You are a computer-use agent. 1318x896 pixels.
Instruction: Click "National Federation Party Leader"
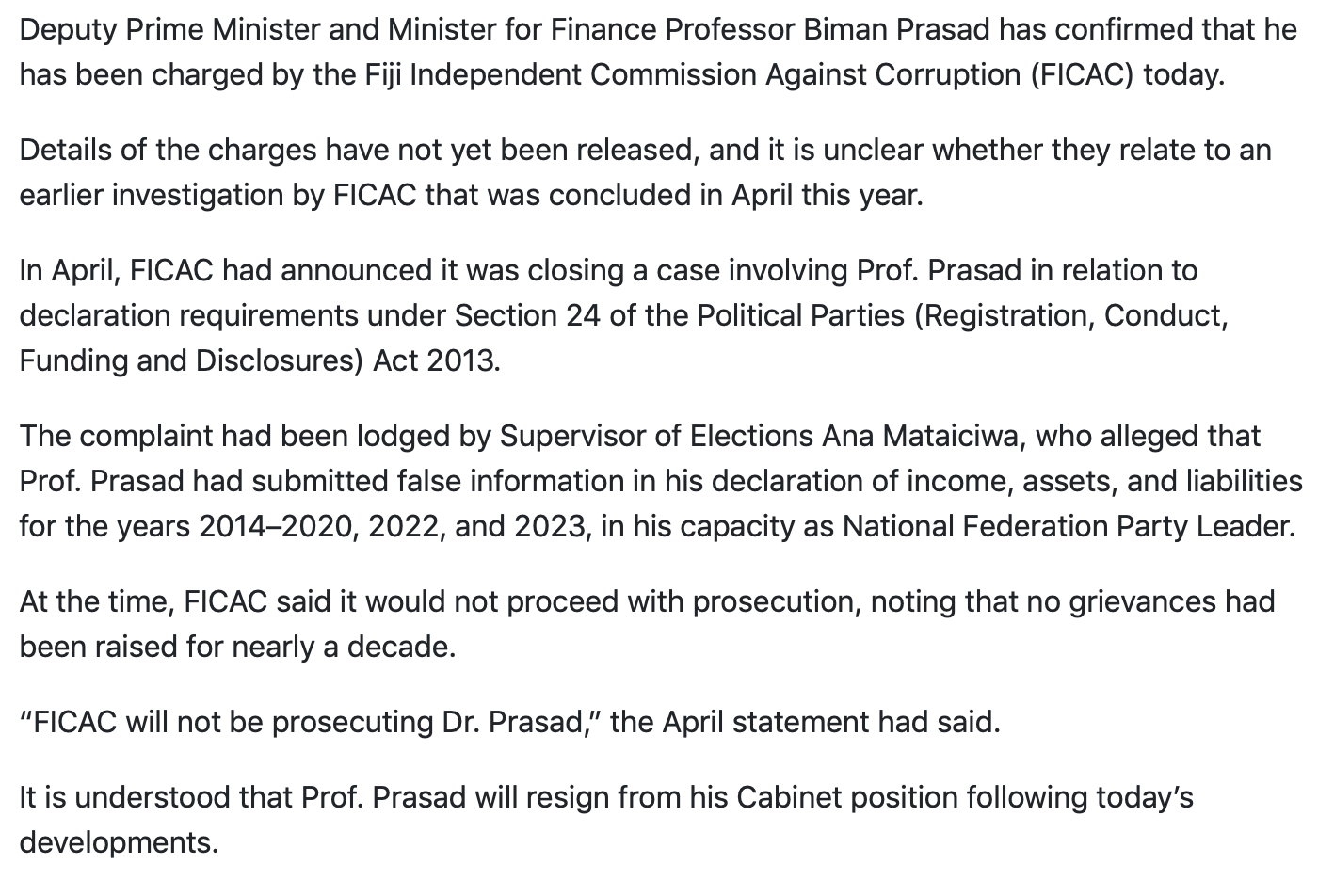tap(1067, 527)
